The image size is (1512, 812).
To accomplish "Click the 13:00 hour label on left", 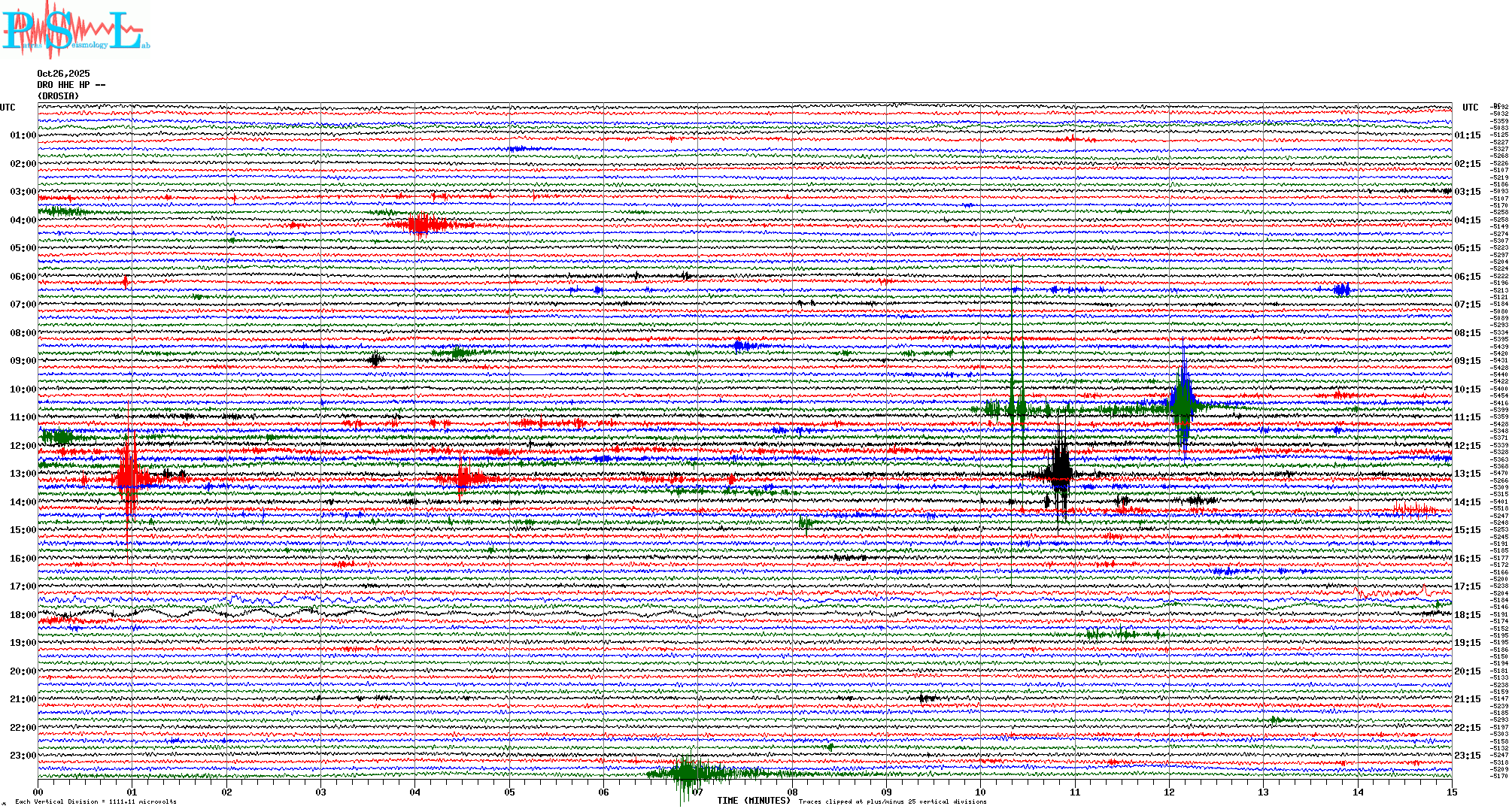I will [23, 474].
